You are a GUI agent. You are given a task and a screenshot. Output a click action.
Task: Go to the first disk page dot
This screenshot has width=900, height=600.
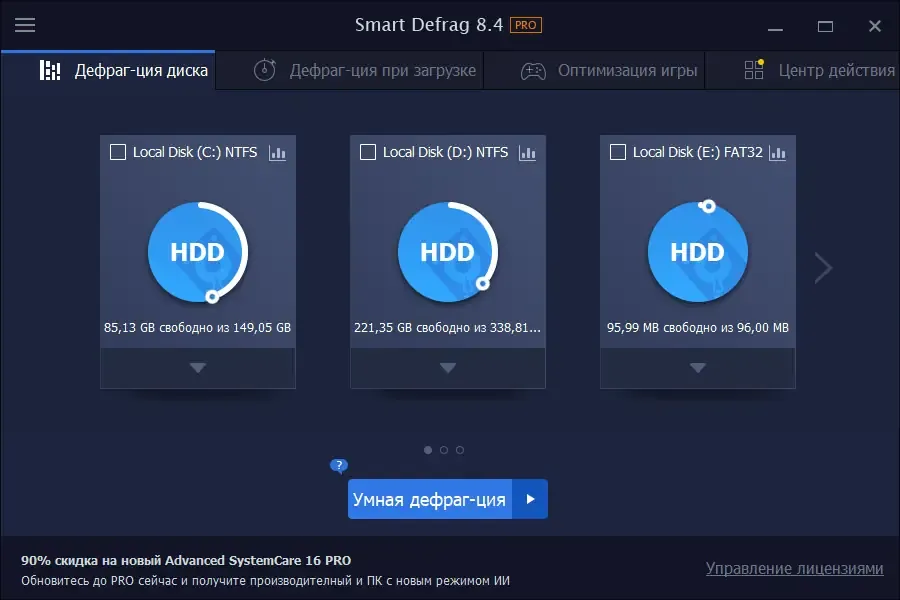click(428, 450)
